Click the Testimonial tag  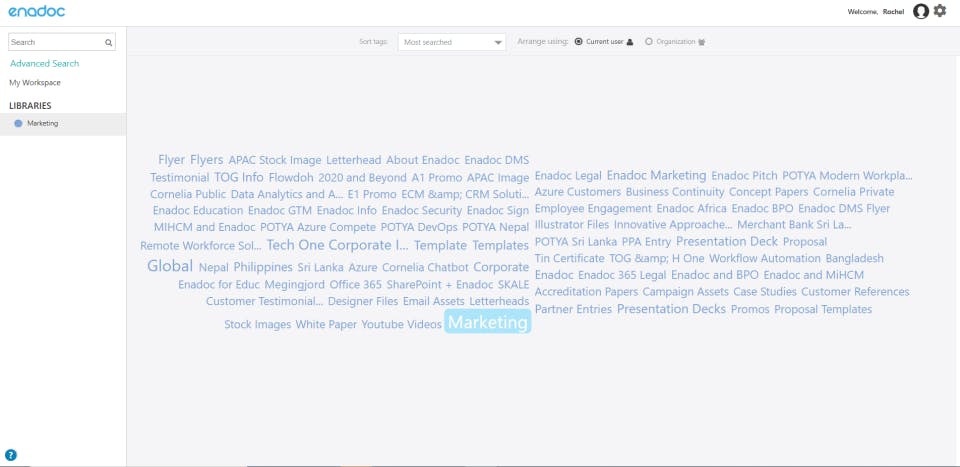point(179,177)
